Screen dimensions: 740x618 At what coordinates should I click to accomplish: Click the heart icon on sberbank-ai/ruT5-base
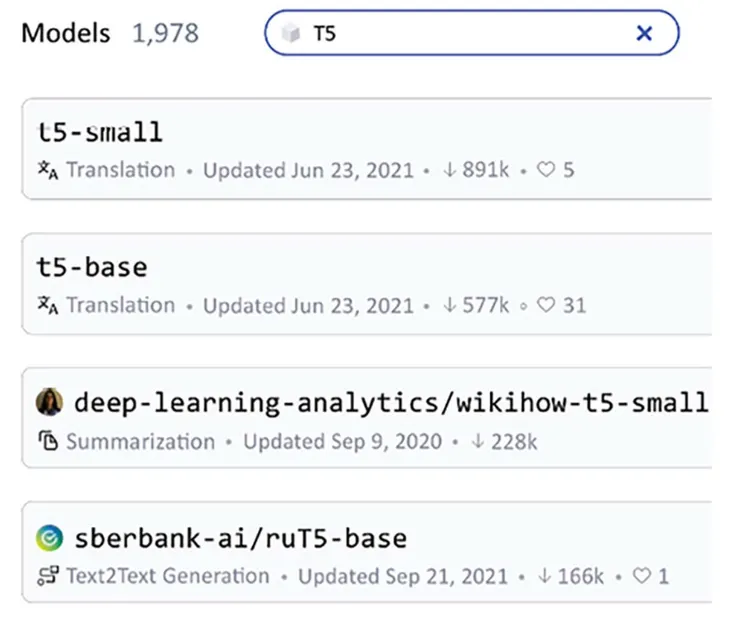pyautogui.click(x=642, y=576)
